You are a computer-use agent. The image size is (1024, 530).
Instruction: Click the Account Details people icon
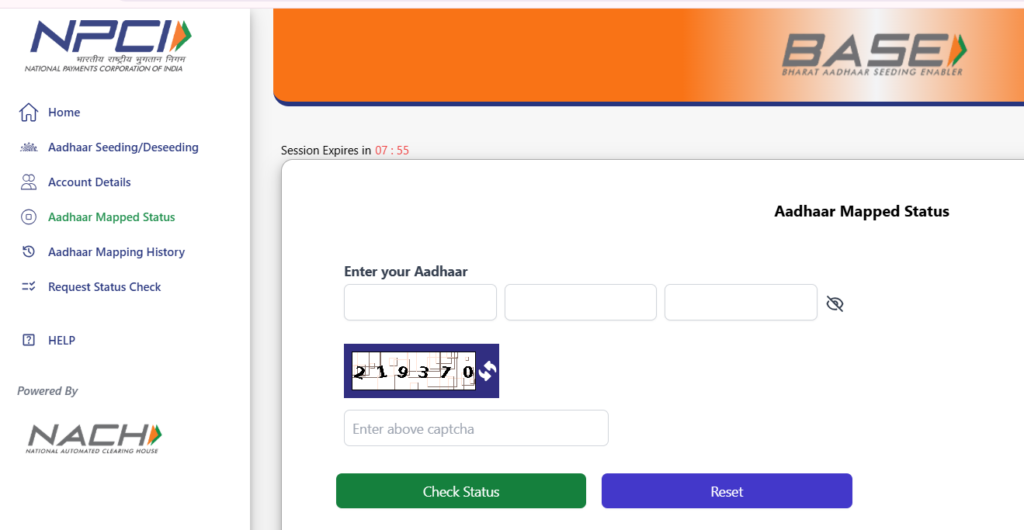click(28, 182)
